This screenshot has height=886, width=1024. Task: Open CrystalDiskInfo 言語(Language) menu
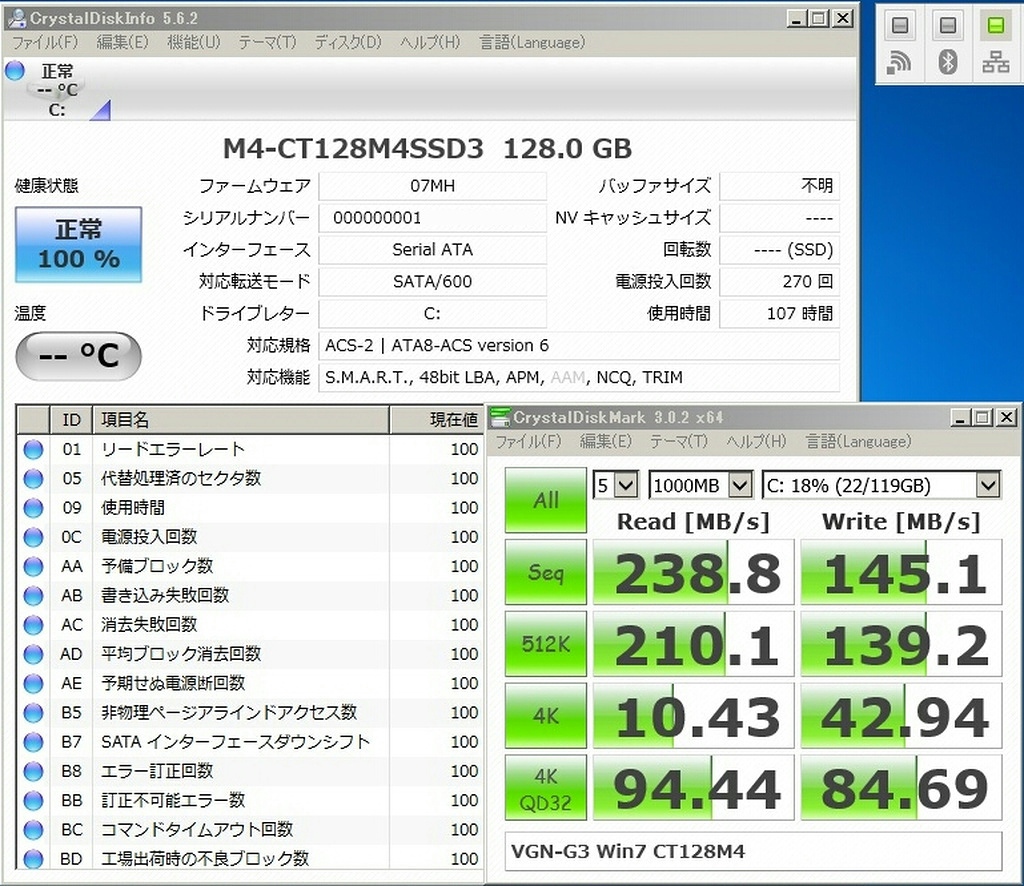532,42
